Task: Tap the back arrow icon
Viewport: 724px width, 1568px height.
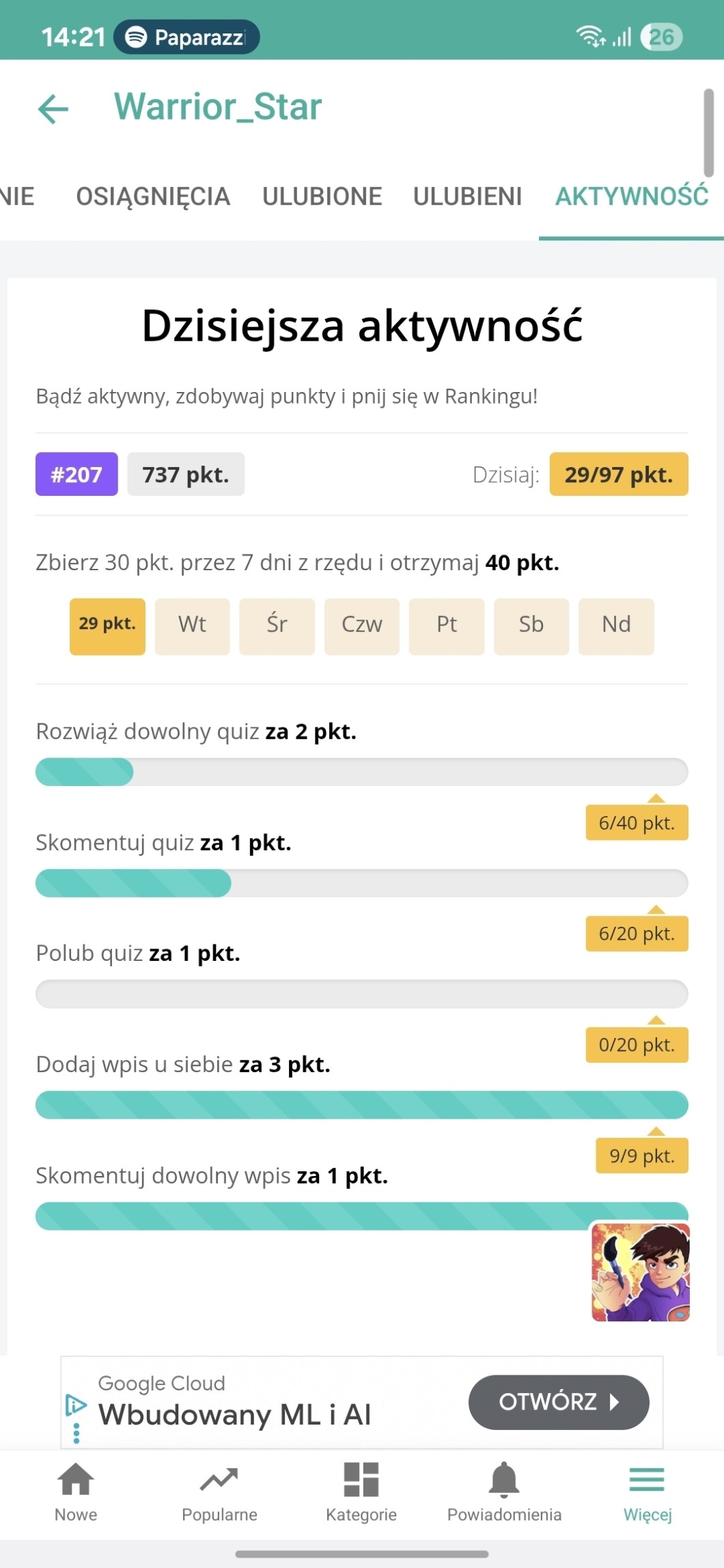Action: click(x=53, y=109)
